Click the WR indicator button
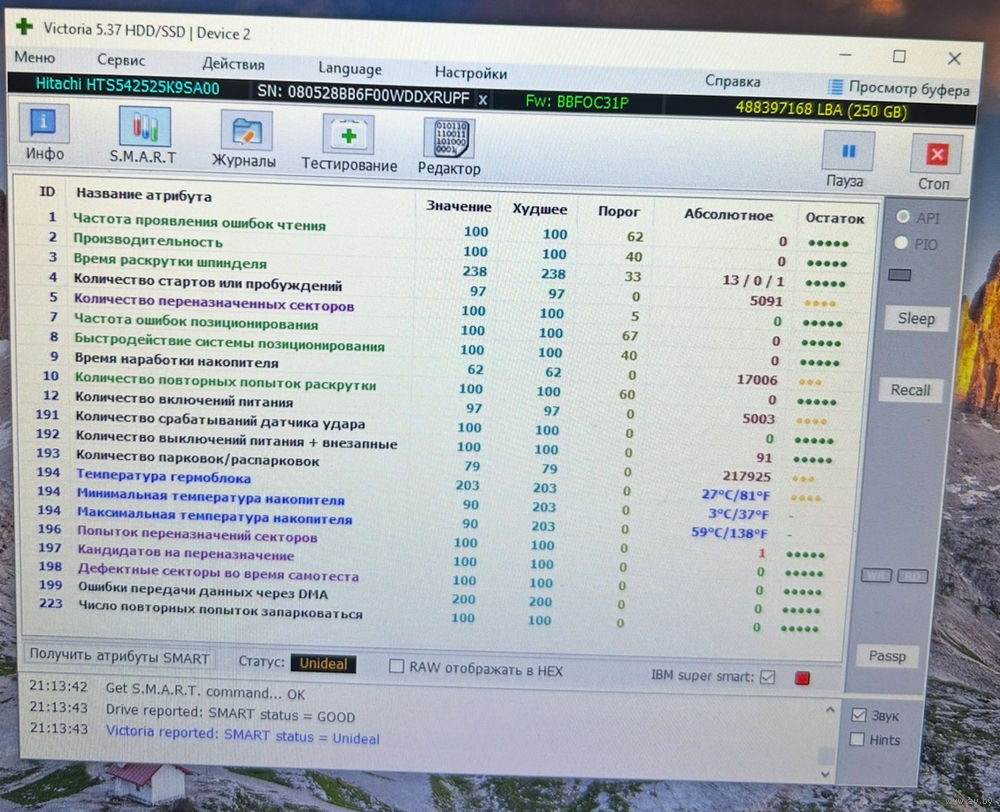 (x=876, y=575)
